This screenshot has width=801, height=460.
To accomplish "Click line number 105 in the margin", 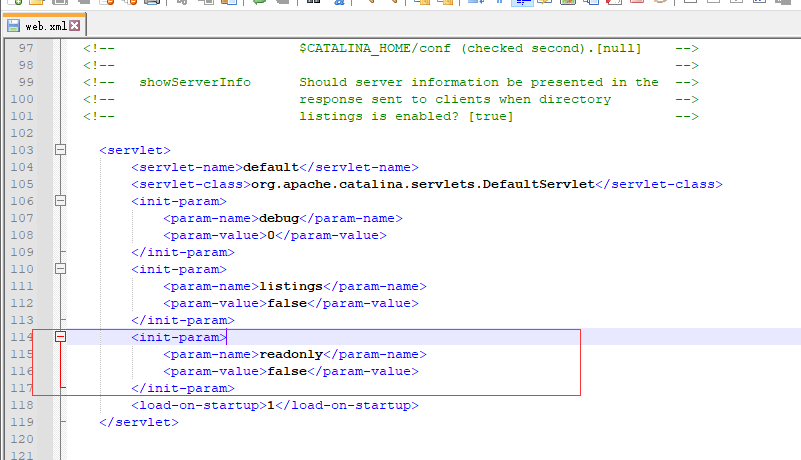I will [22, 184].
